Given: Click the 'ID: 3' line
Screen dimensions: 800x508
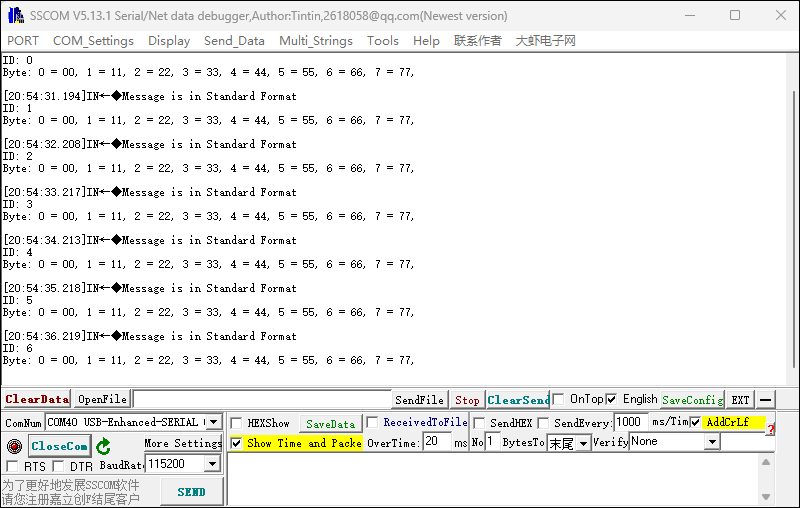Looking at the screenshot, I should tap(18, 205).
